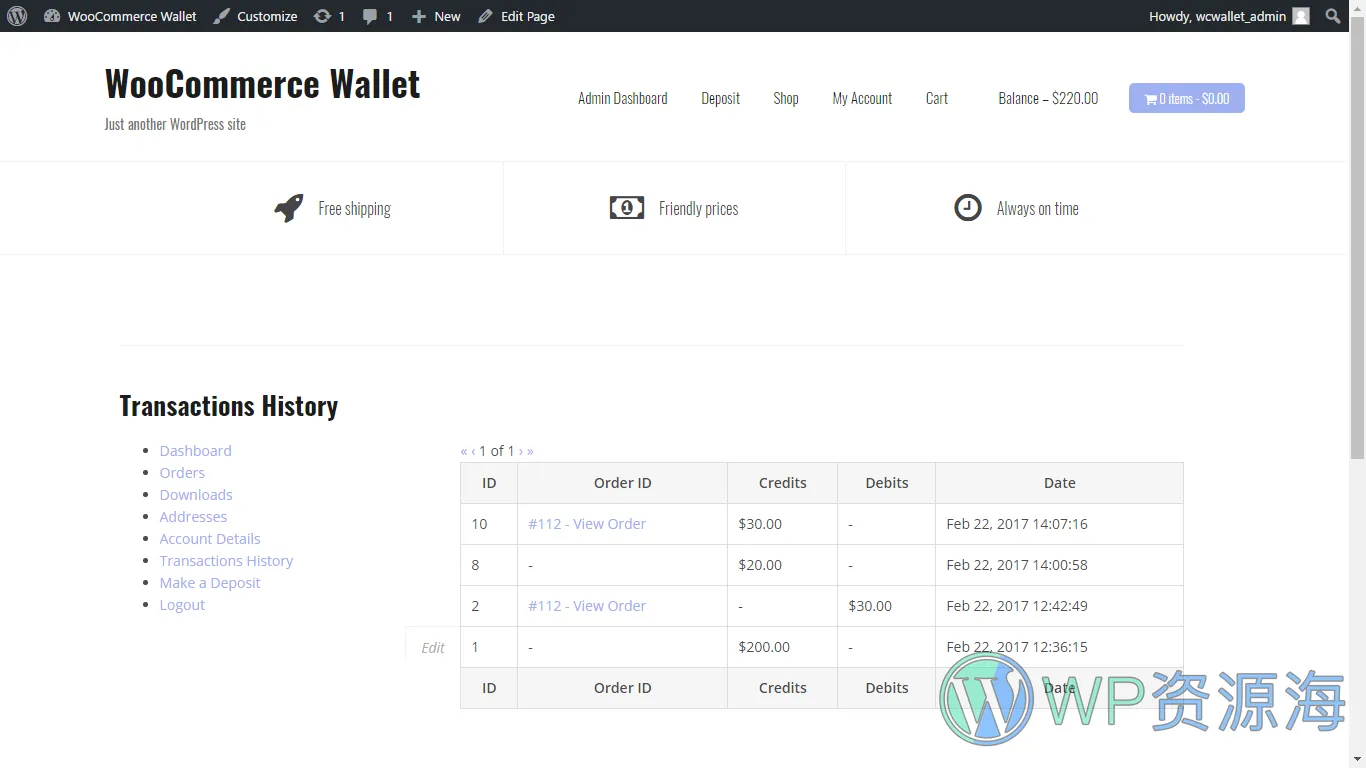This screenshot has width=1366, height=768.
Task: Open the comments bubble showing 1
Action: pyautogui.click(x=377, y=16)
